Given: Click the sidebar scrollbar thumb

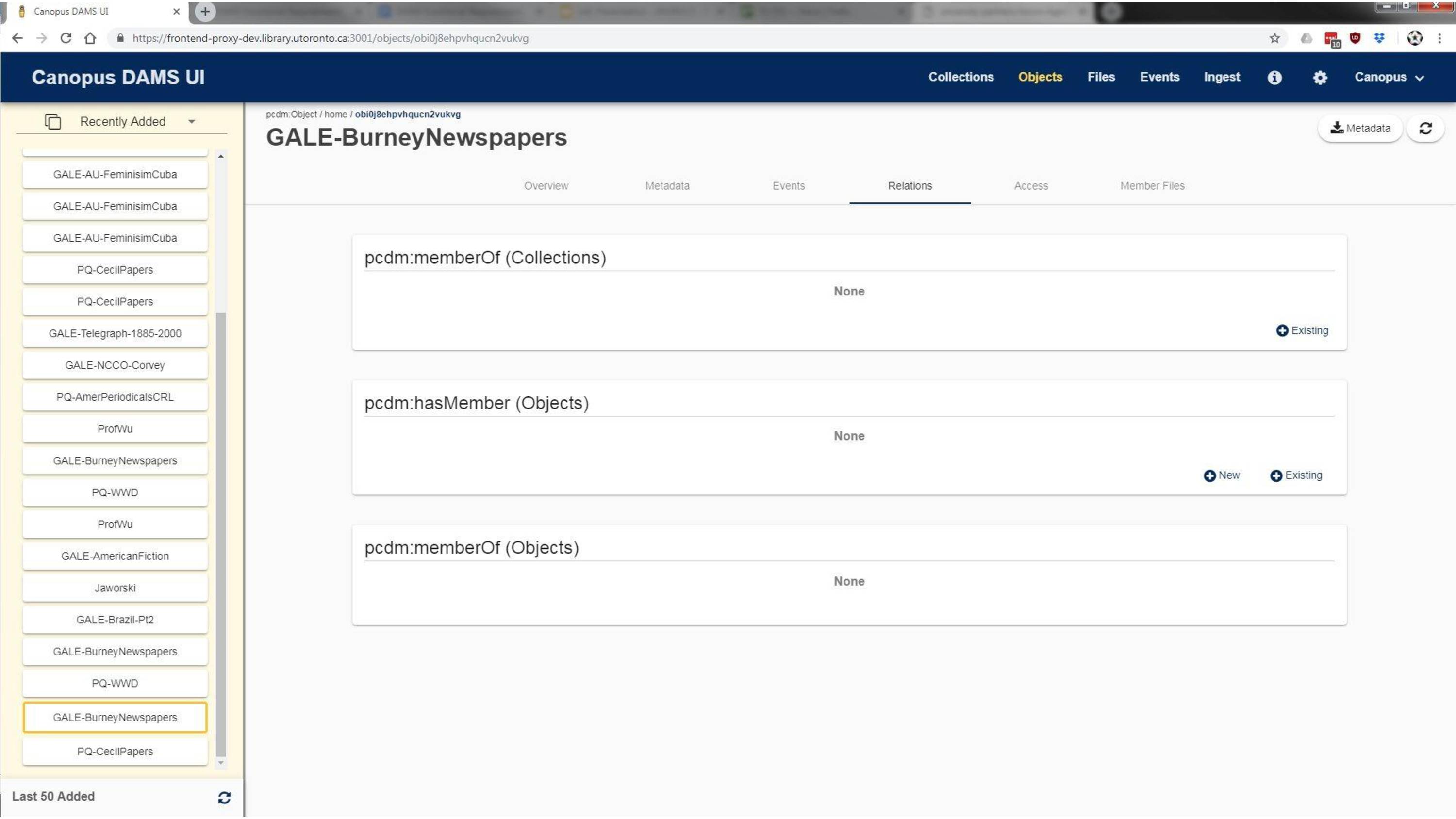Looking at the screenshot, I should 221,534.
